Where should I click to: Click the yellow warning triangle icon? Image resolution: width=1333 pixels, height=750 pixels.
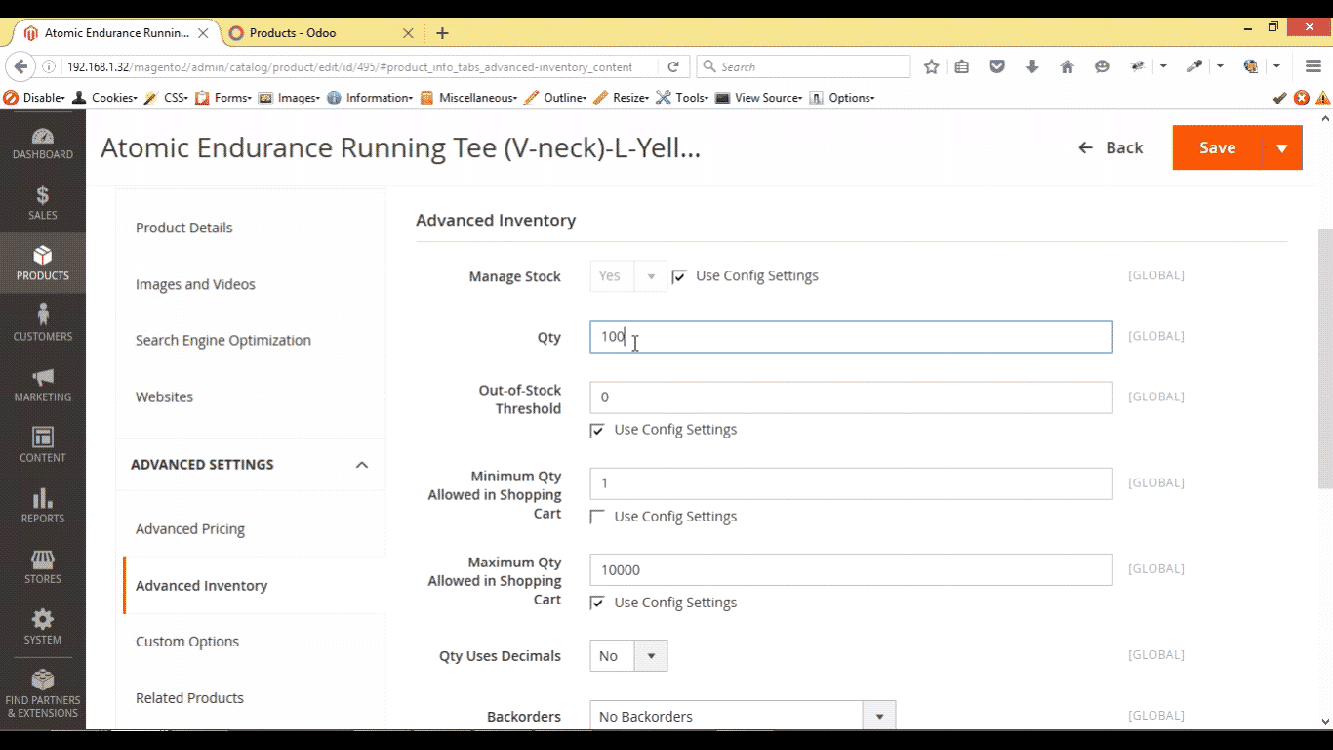1322,98
